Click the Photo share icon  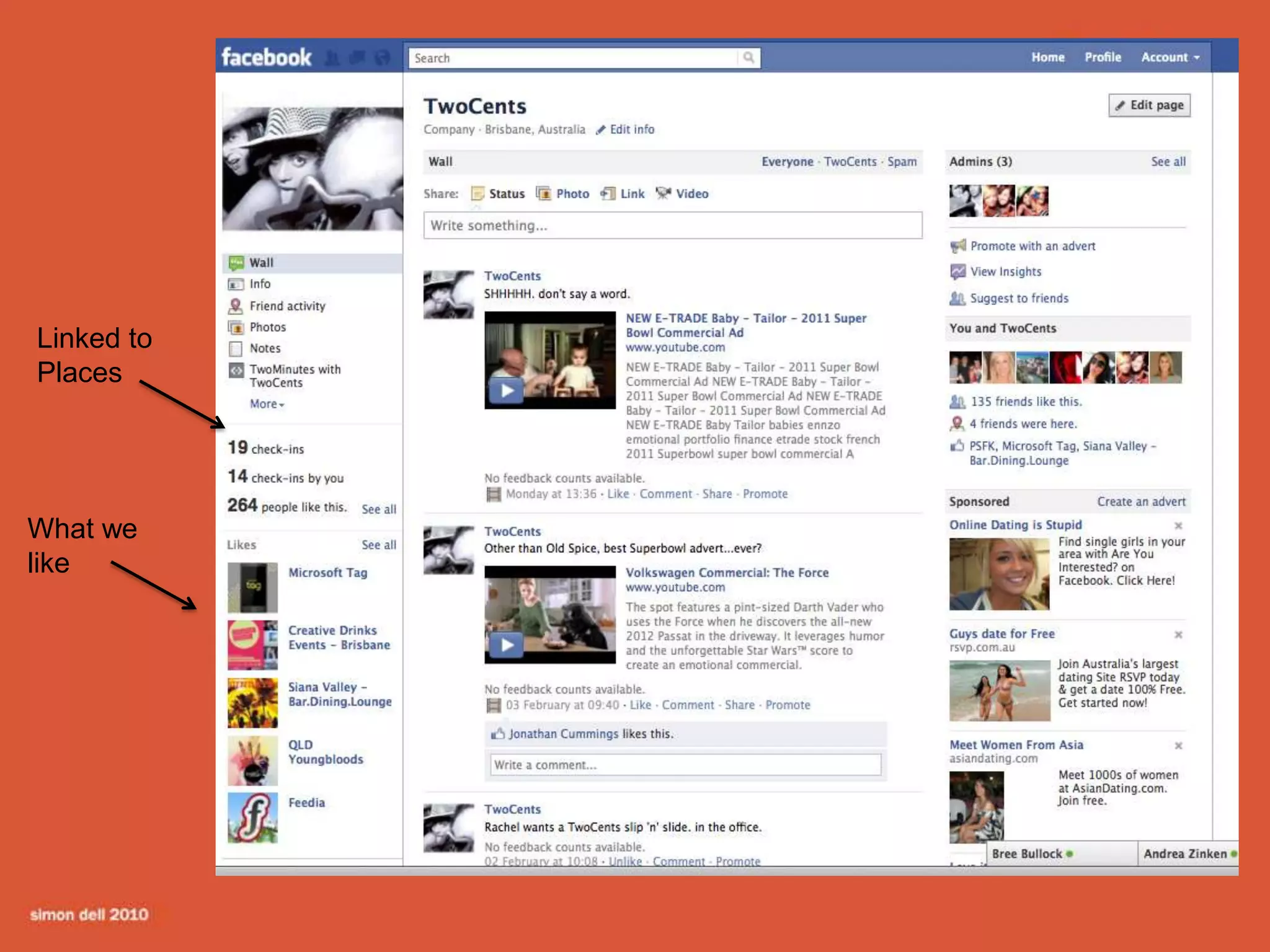(543, 193)
